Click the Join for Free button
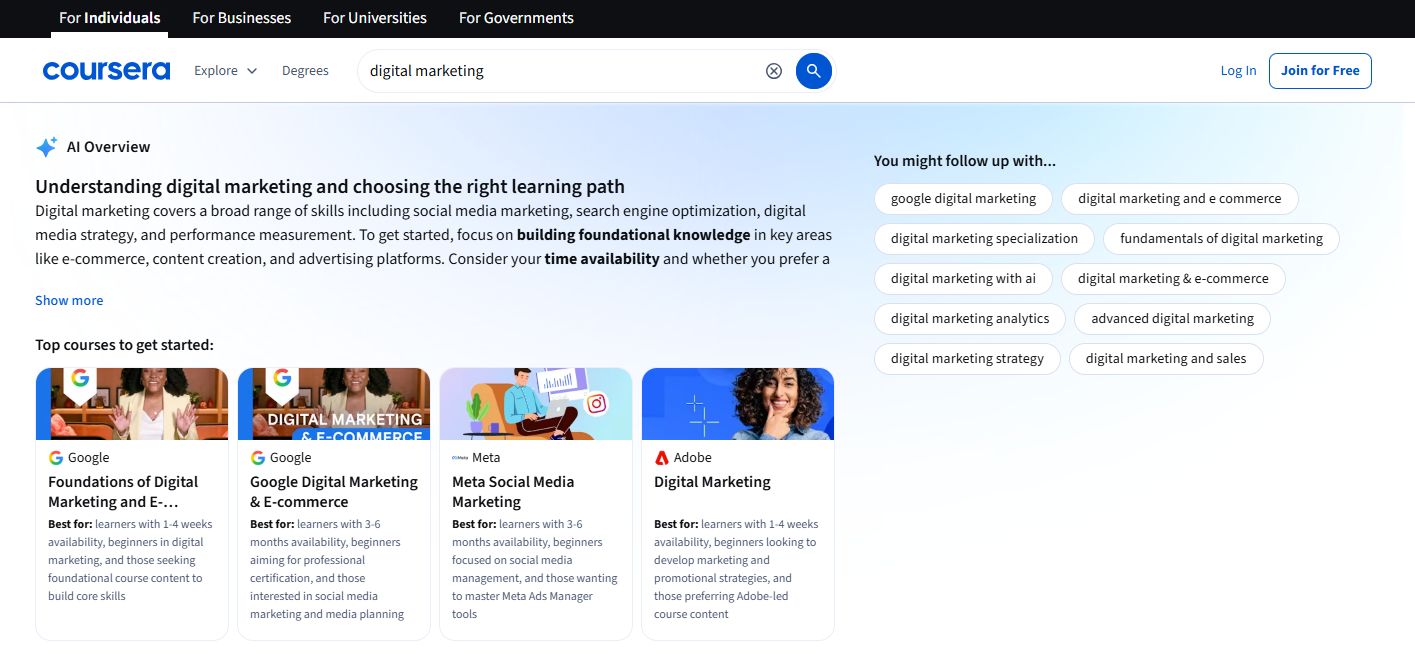 click(x=1320, y=71)
